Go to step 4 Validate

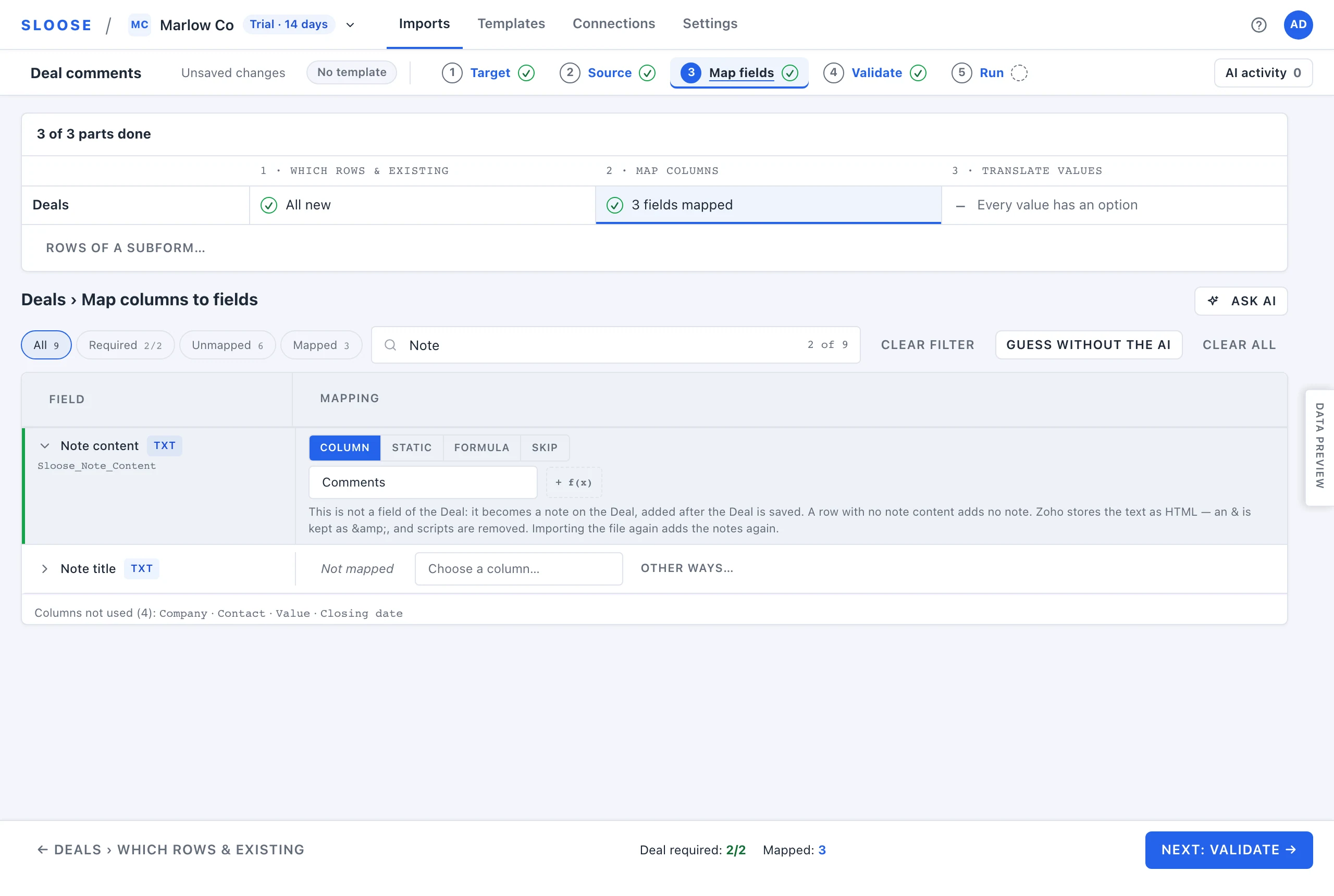[x=875, y=72]
